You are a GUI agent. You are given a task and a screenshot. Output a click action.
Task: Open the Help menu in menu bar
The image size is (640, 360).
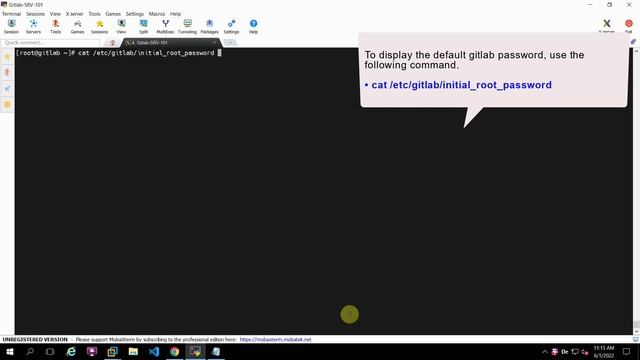[176, 14]
